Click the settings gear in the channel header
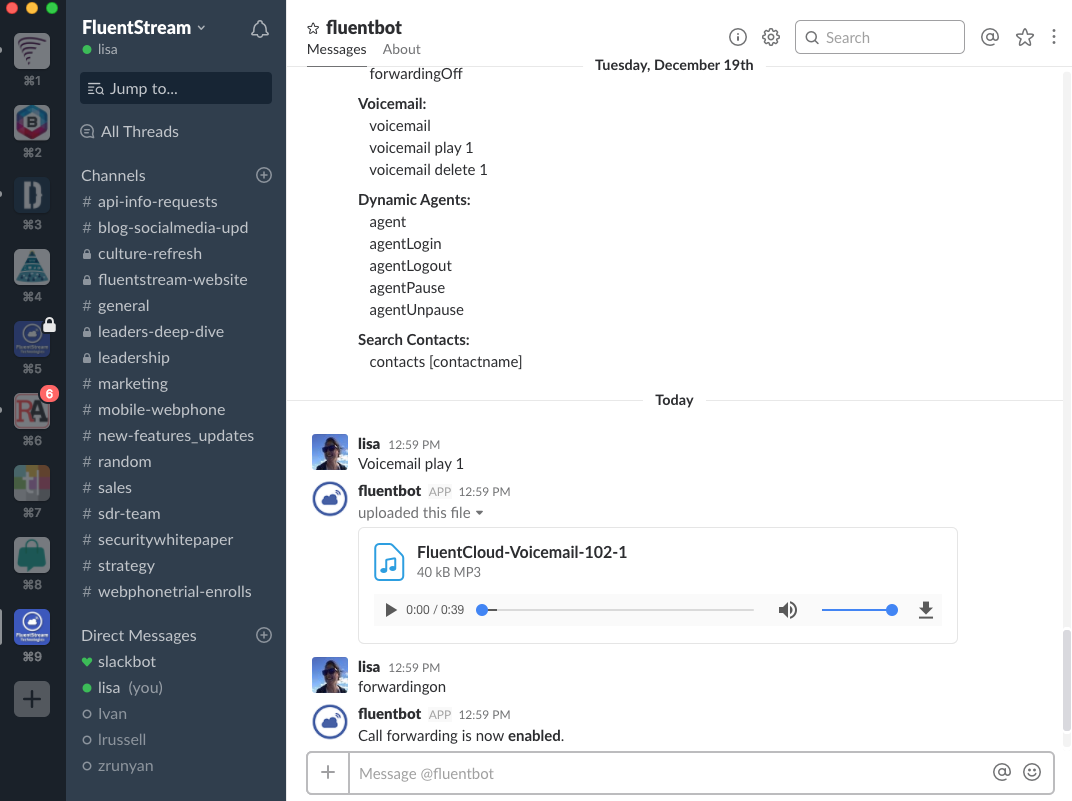Image resolution: width=1072 pixels, height=801 pixels. [771, 36]
